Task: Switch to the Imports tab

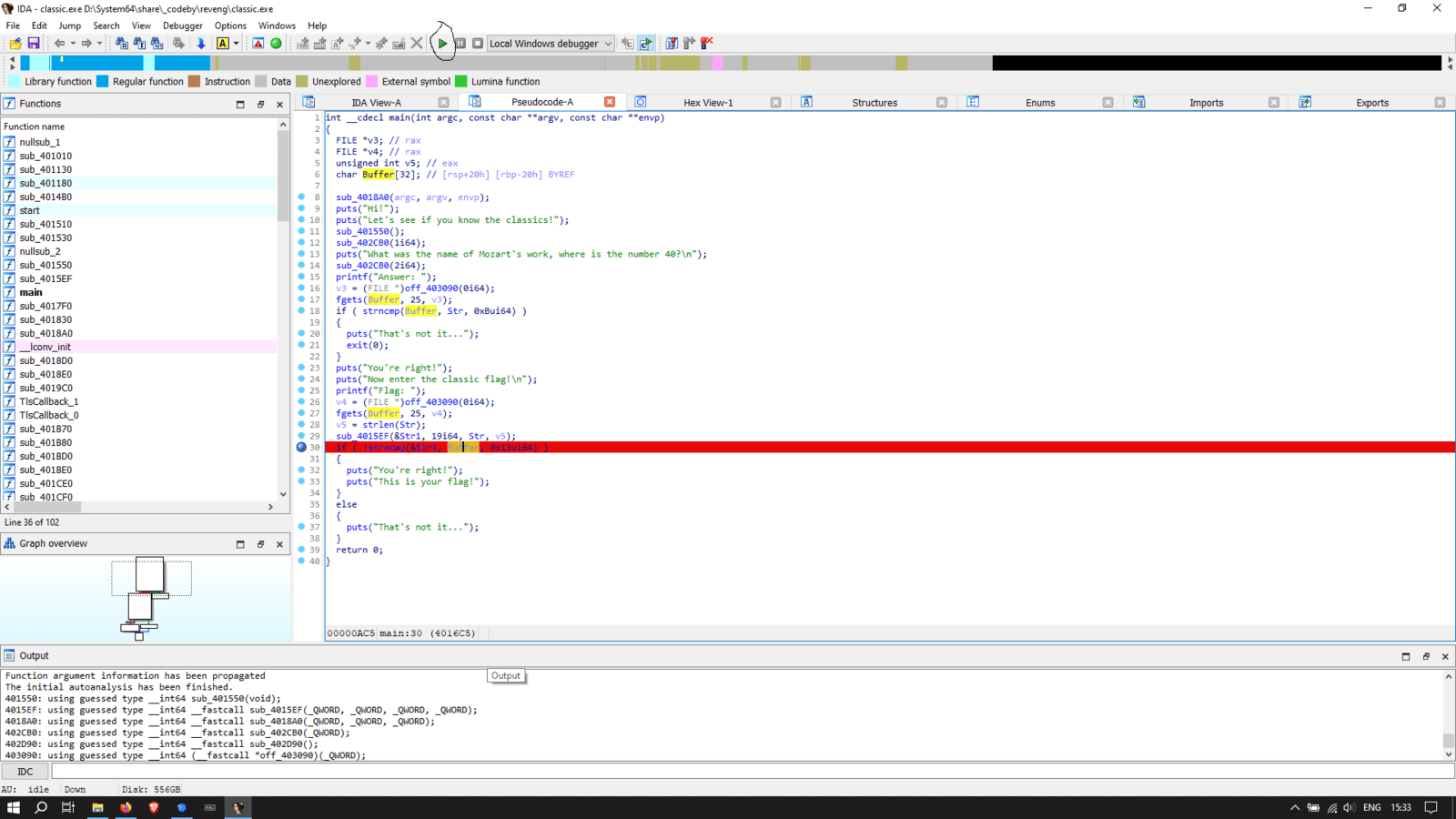Action: point(1206,103)
